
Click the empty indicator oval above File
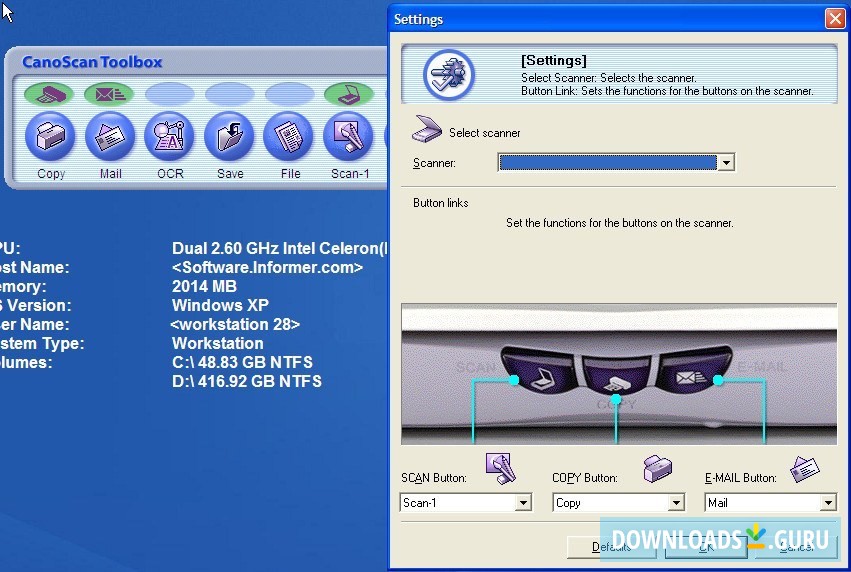coord(289,94)
